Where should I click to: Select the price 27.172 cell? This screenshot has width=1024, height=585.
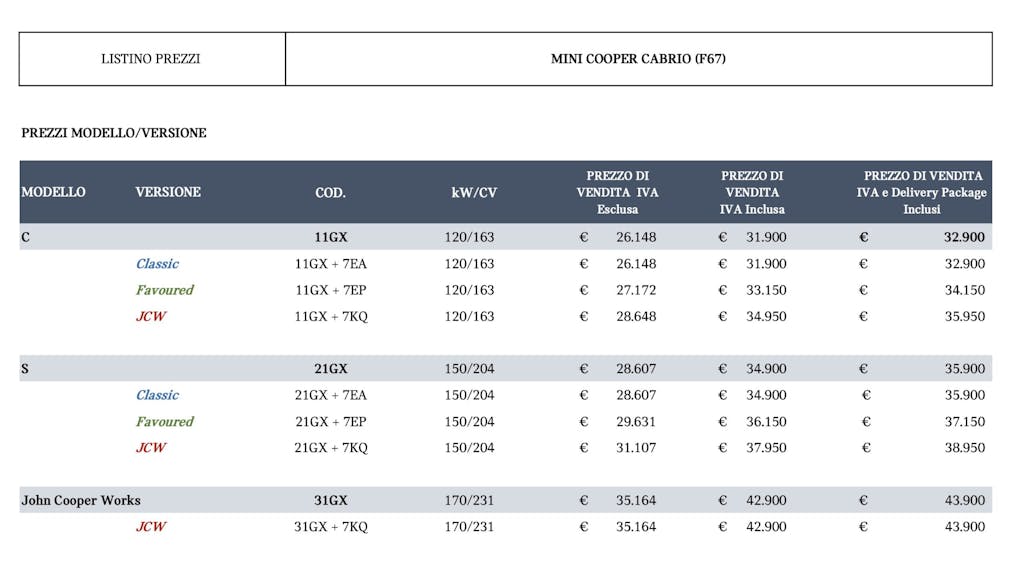coord(636,290)
